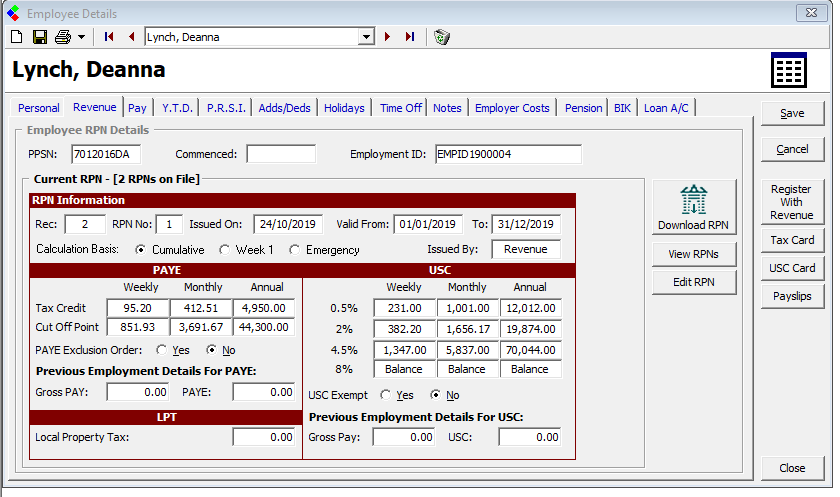Click the printer icon
840x497 pixels.
pyautogui.click(x=63, y=37)
